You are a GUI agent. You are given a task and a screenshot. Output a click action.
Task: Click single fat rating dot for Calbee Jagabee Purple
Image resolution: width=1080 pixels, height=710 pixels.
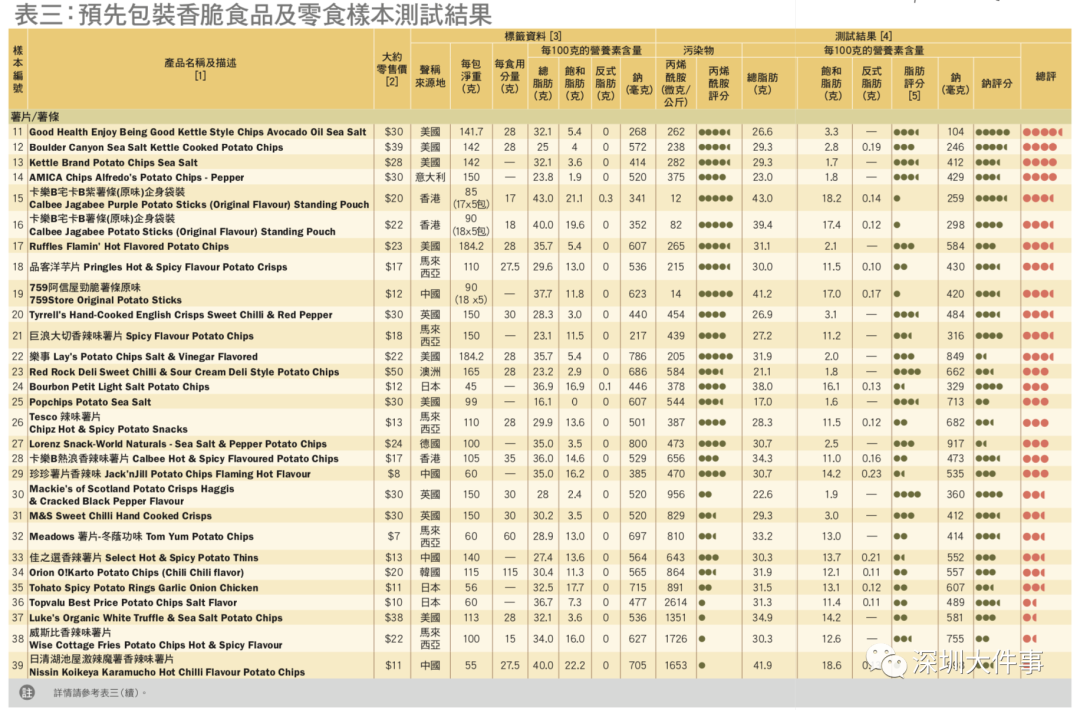point(897,198)
